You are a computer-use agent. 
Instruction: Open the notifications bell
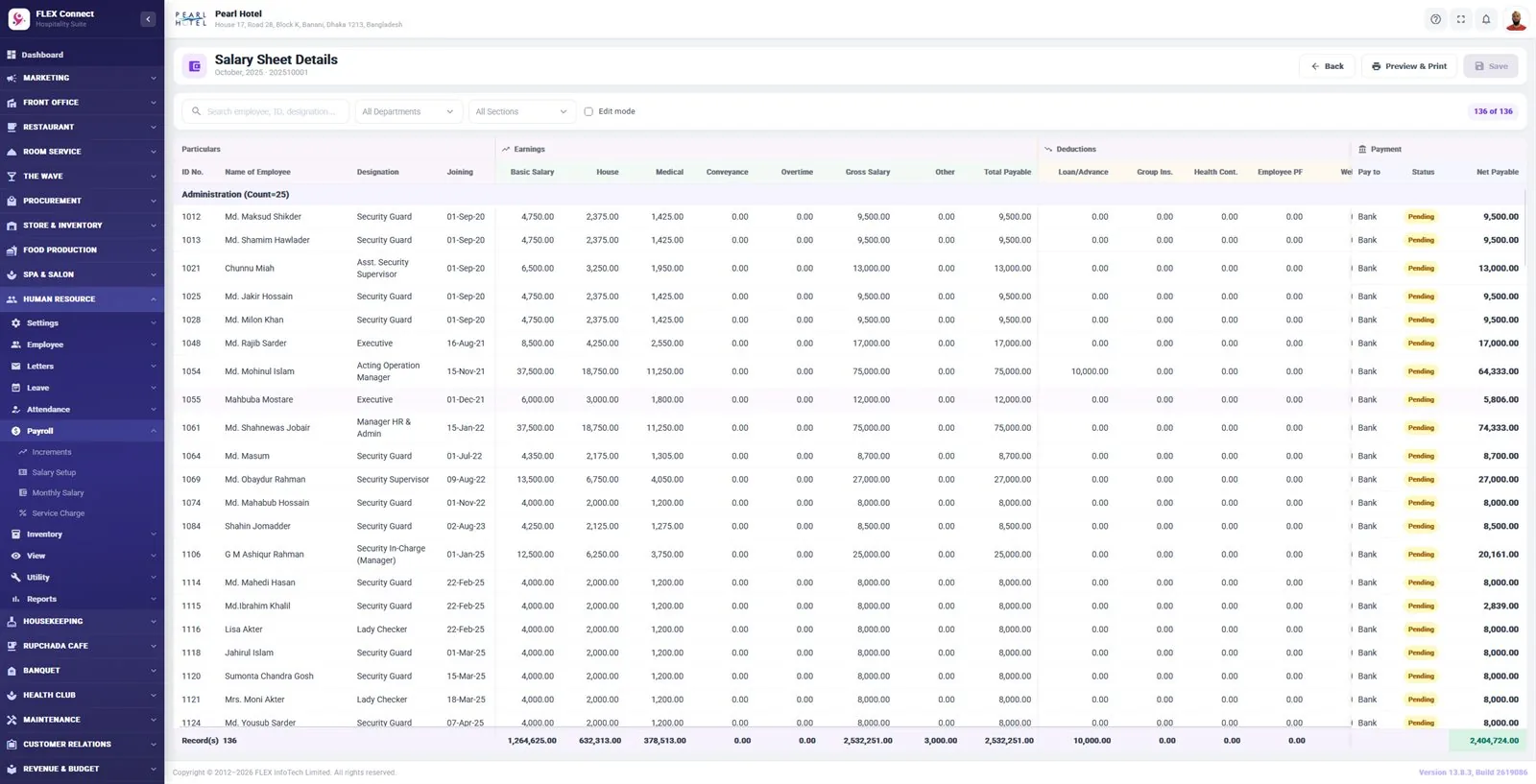[x=1486, y=19]
